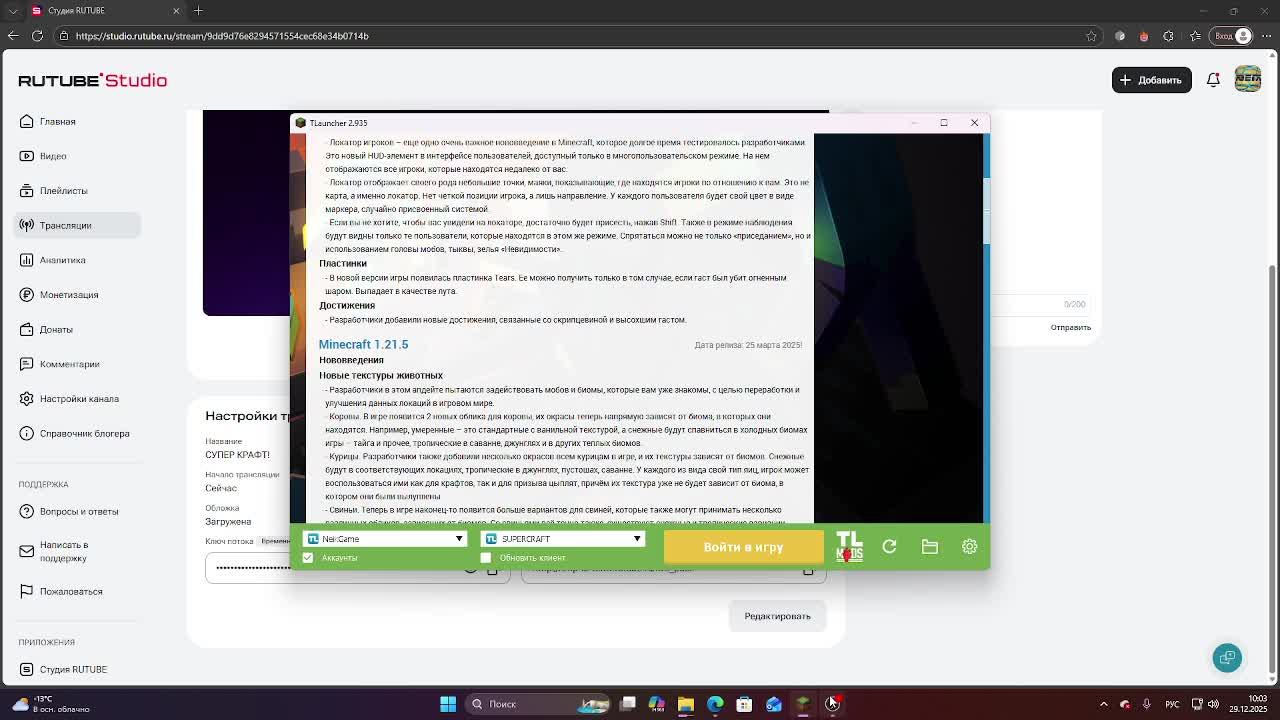Reload the page with browser refresh icon
1280x720 pixels.
point(37,36)
